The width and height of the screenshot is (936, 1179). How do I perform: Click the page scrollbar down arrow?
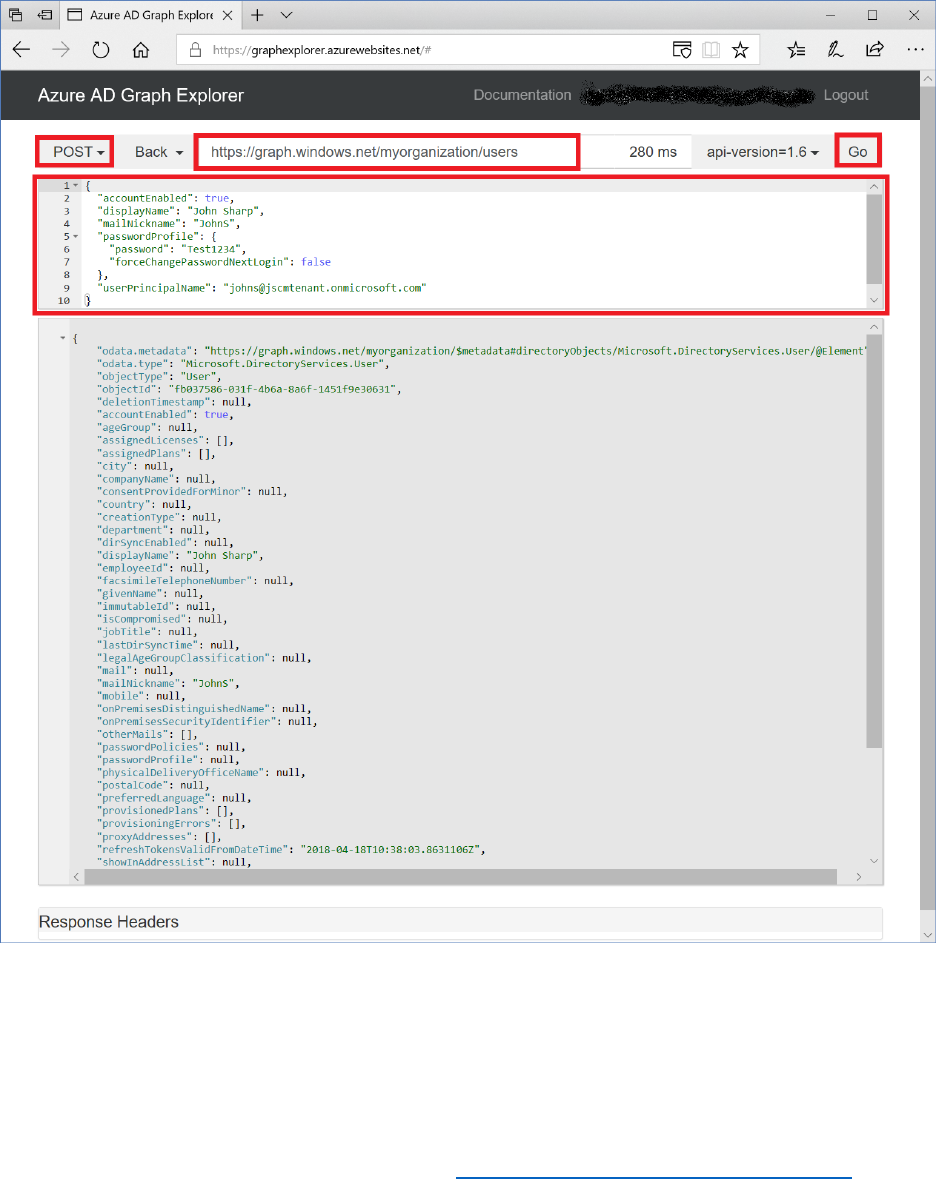pyautogui.click(x=928, y=935)
